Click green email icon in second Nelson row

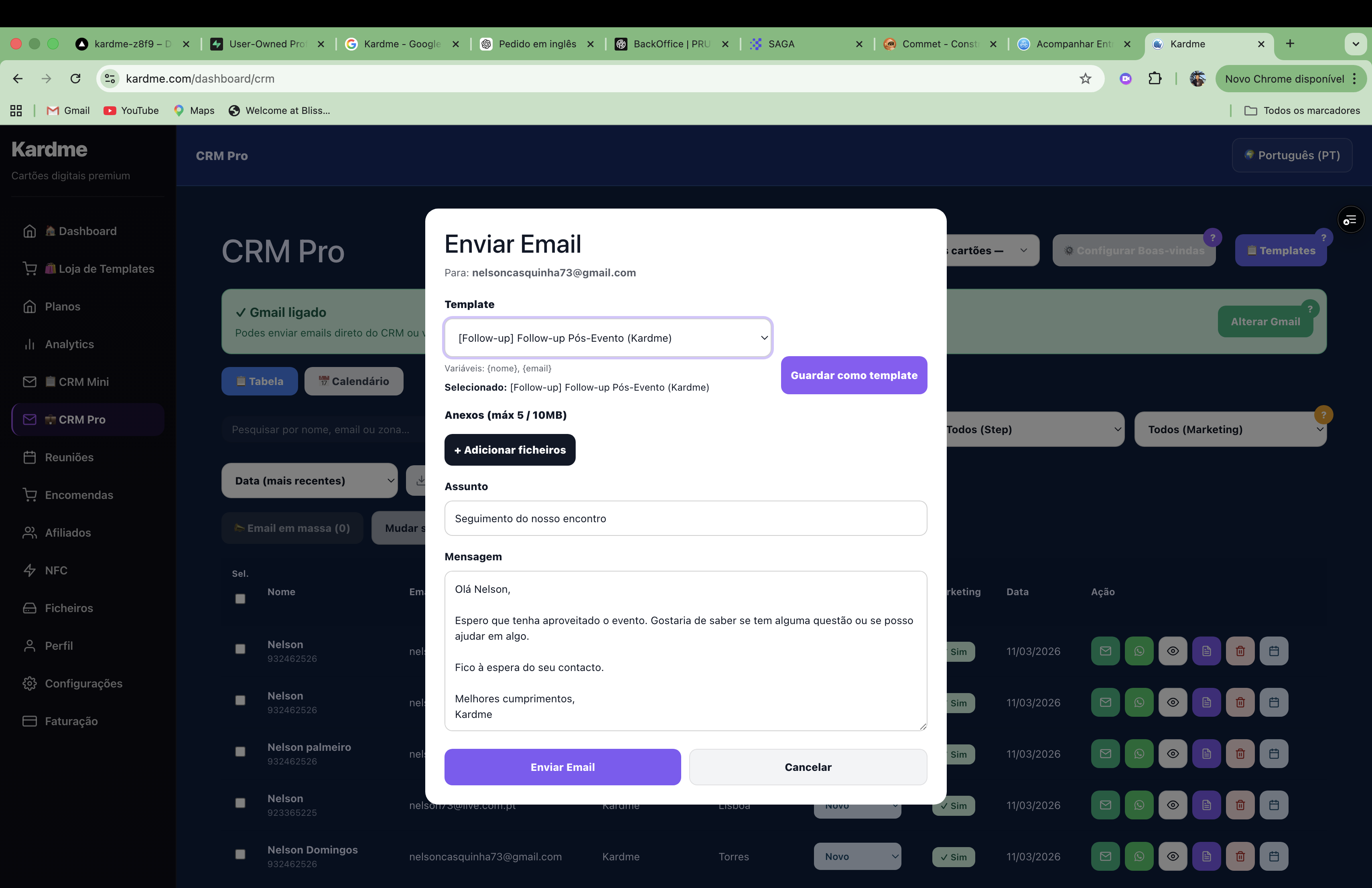tap(1105, 702)
